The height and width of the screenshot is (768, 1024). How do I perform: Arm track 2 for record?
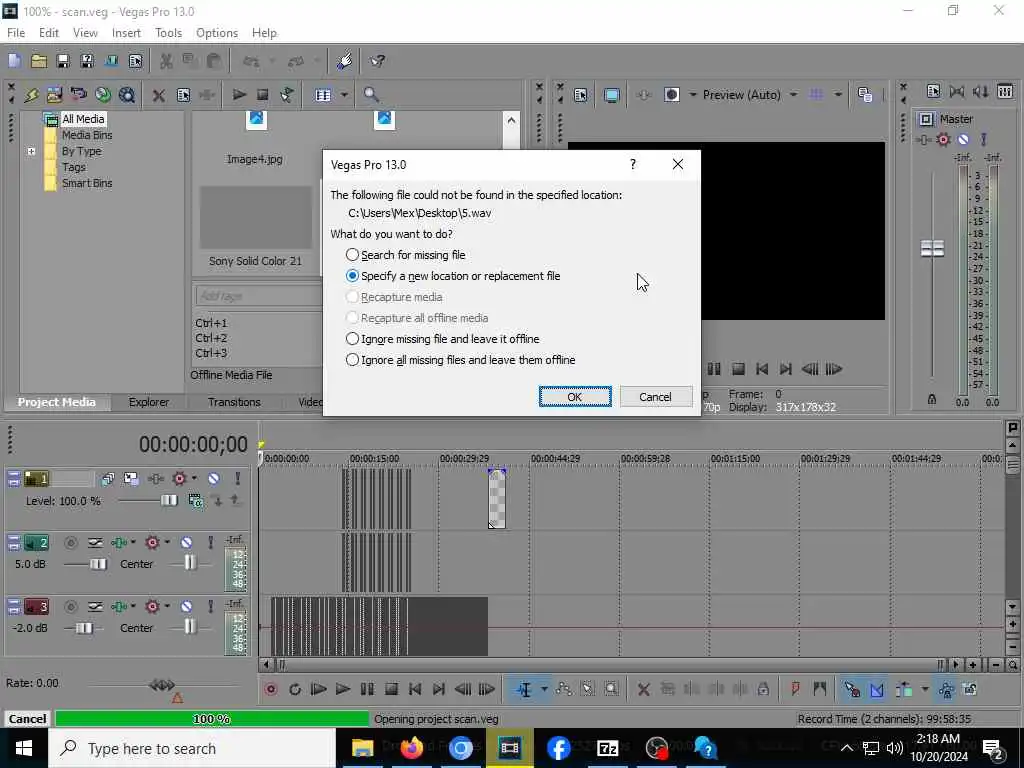(x=71, y=542)
